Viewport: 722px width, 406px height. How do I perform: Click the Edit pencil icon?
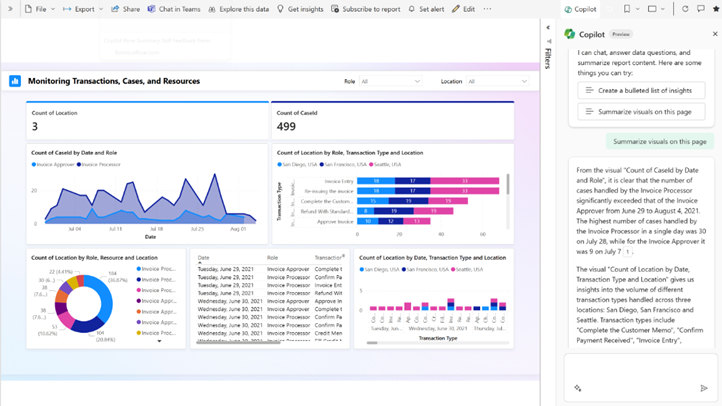tap(456, 9)
